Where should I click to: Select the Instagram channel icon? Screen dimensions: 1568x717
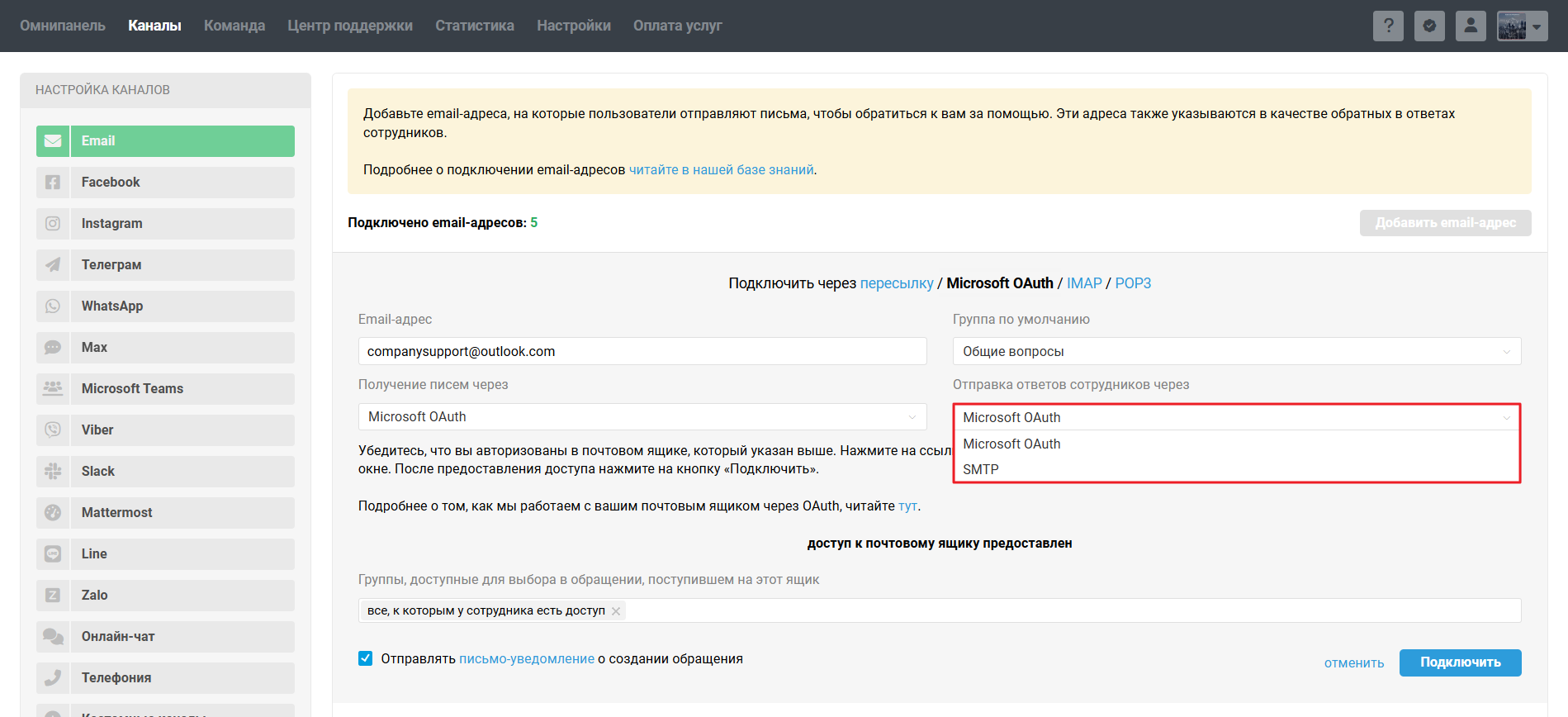[x=53, y=224]
